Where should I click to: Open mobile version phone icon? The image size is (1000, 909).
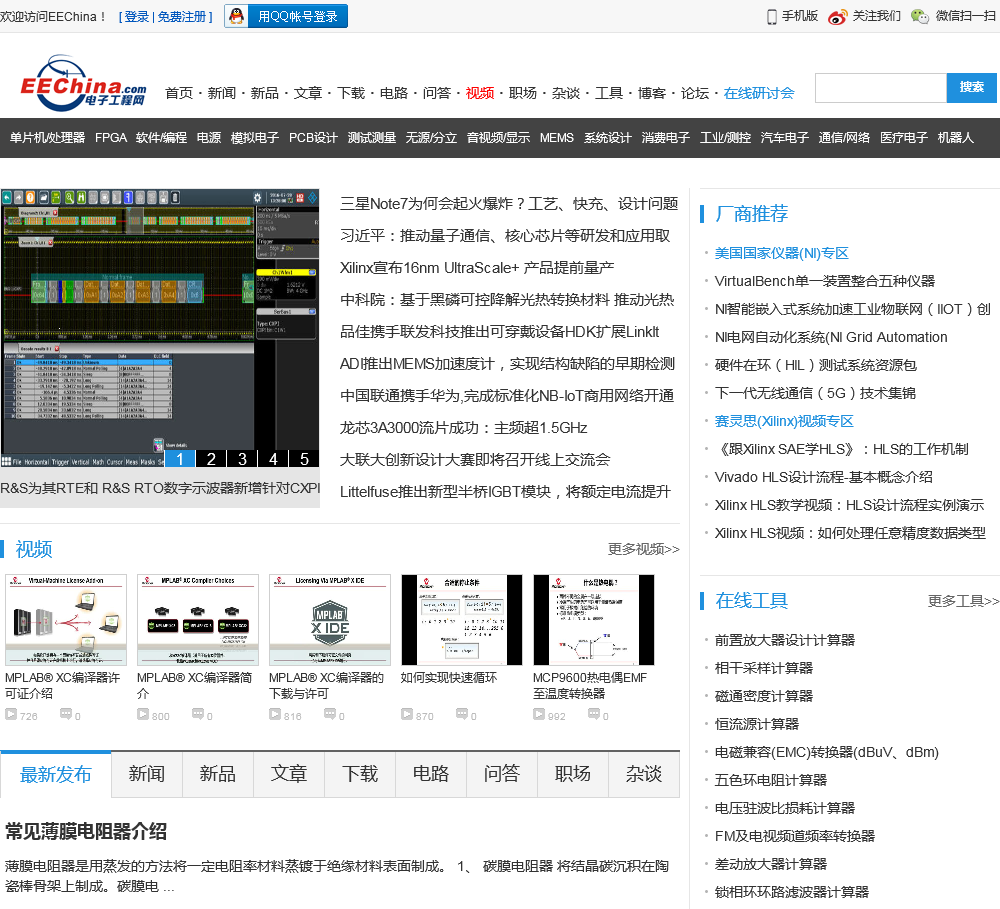tap(772, 17)
